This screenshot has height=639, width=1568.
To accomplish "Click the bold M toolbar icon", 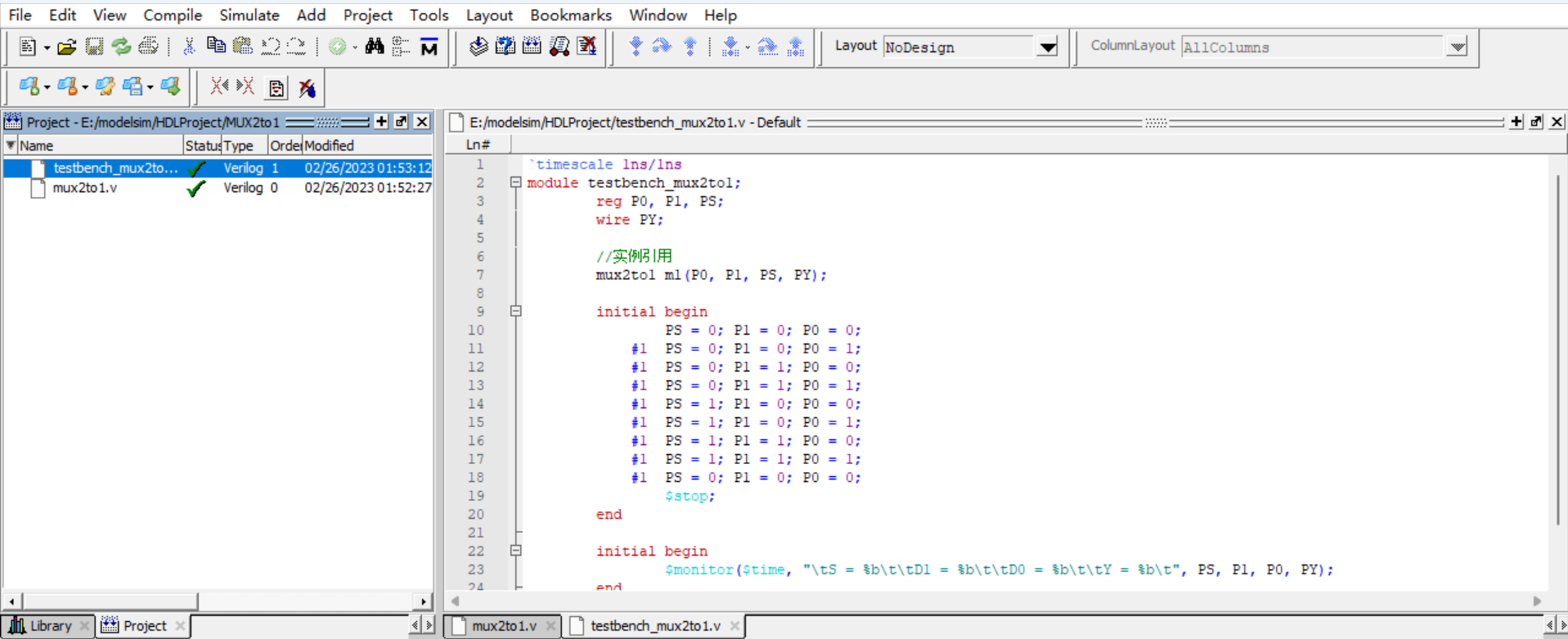I will (429, 47).
